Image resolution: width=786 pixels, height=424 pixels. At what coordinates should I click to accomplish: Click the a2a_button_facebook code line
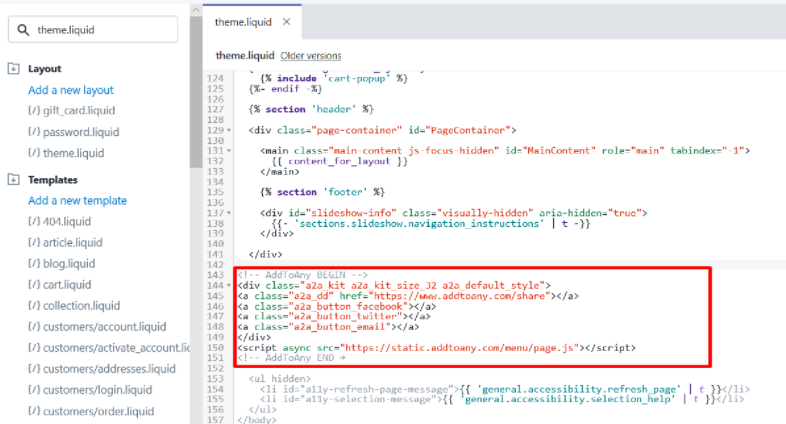[x=336, y=306]
